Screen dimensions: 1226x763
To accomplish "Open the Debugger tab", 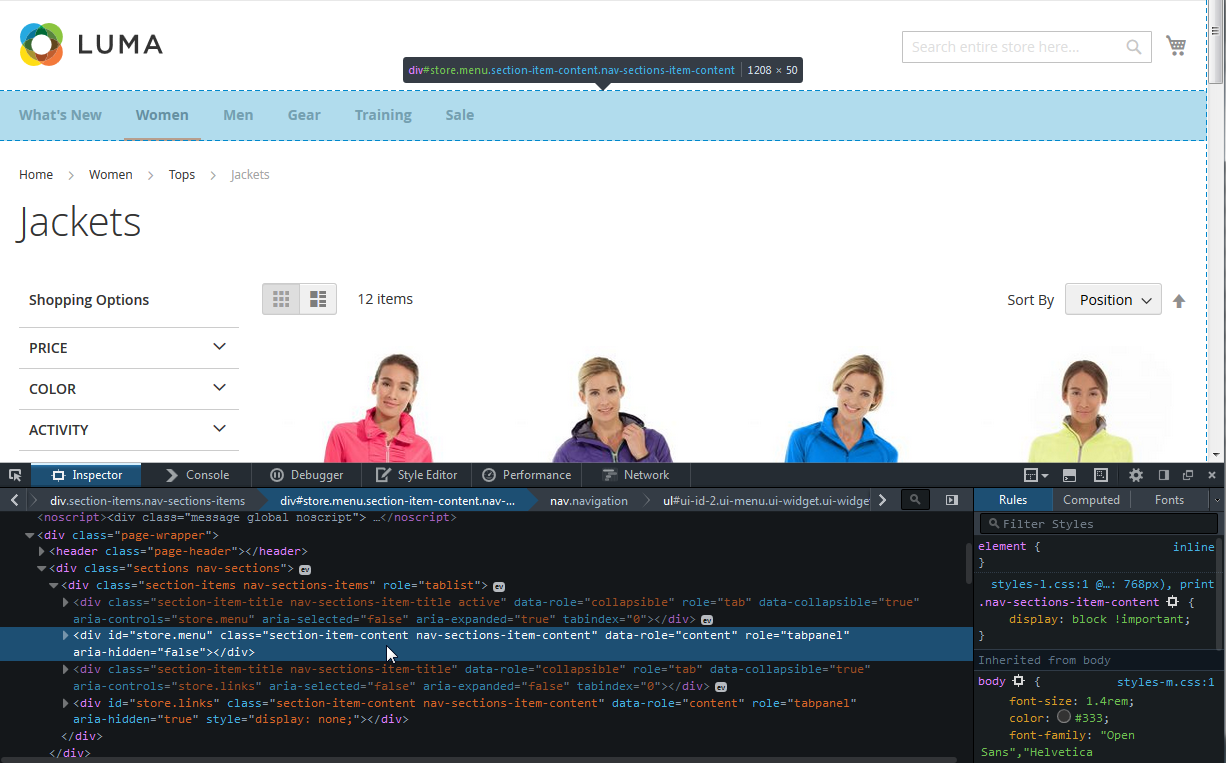I will click(x=305, y=475).
